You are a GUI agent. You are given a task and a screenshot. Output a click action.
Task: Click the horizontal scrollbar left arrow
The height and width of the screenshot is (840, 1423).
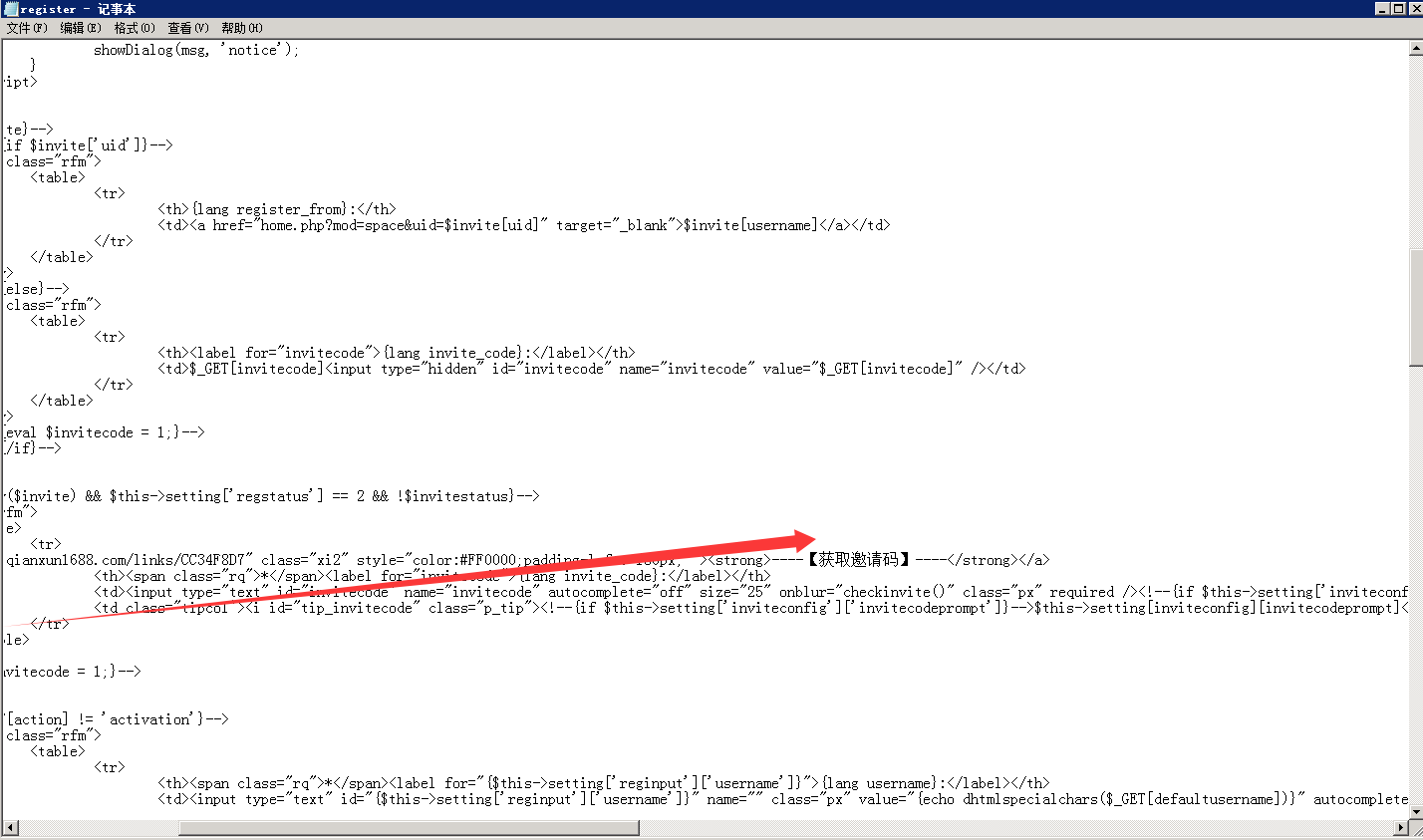pyautogui.click(x=10, y=828)
